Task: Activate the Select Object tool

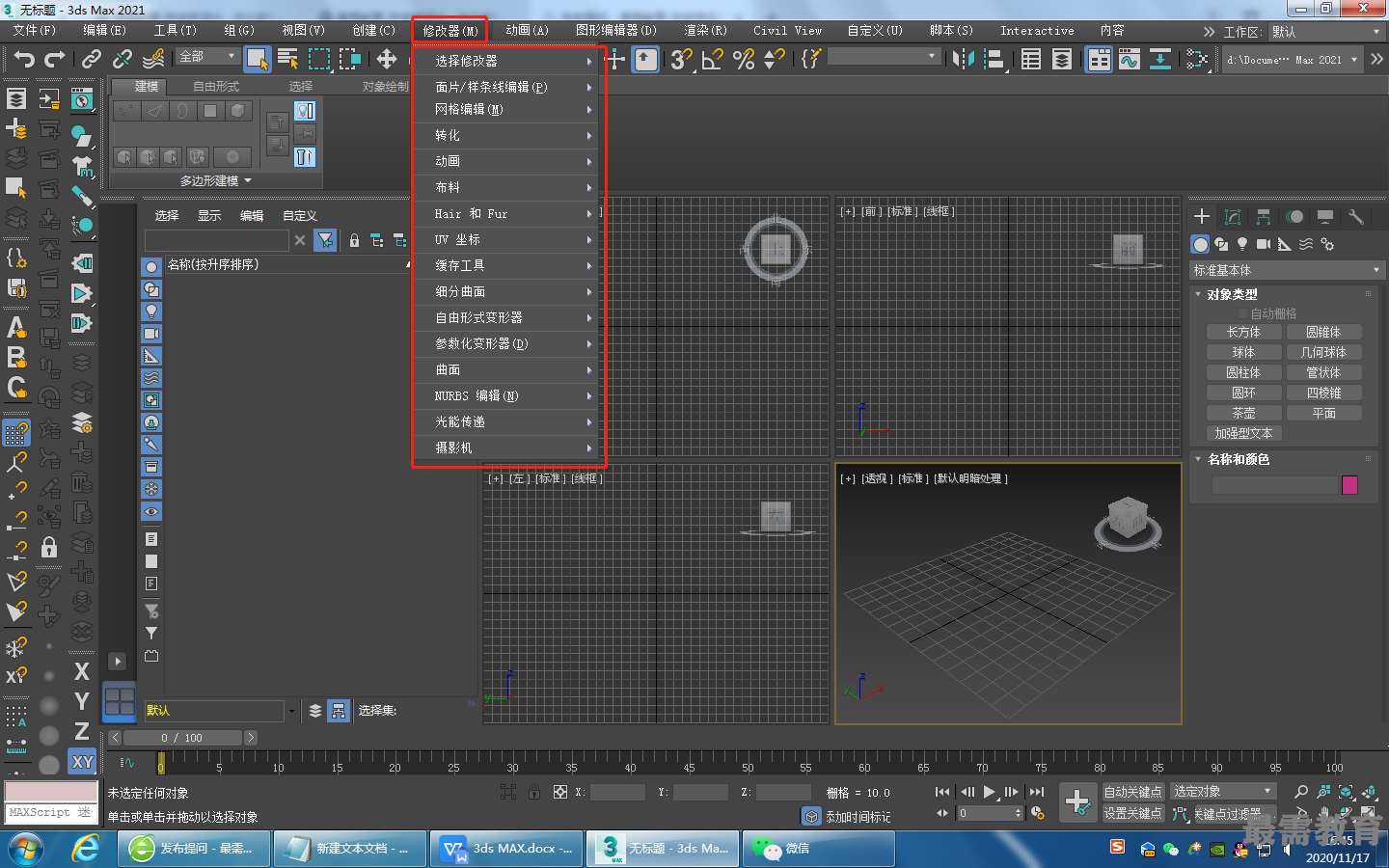Action: (x=257, y=60)
